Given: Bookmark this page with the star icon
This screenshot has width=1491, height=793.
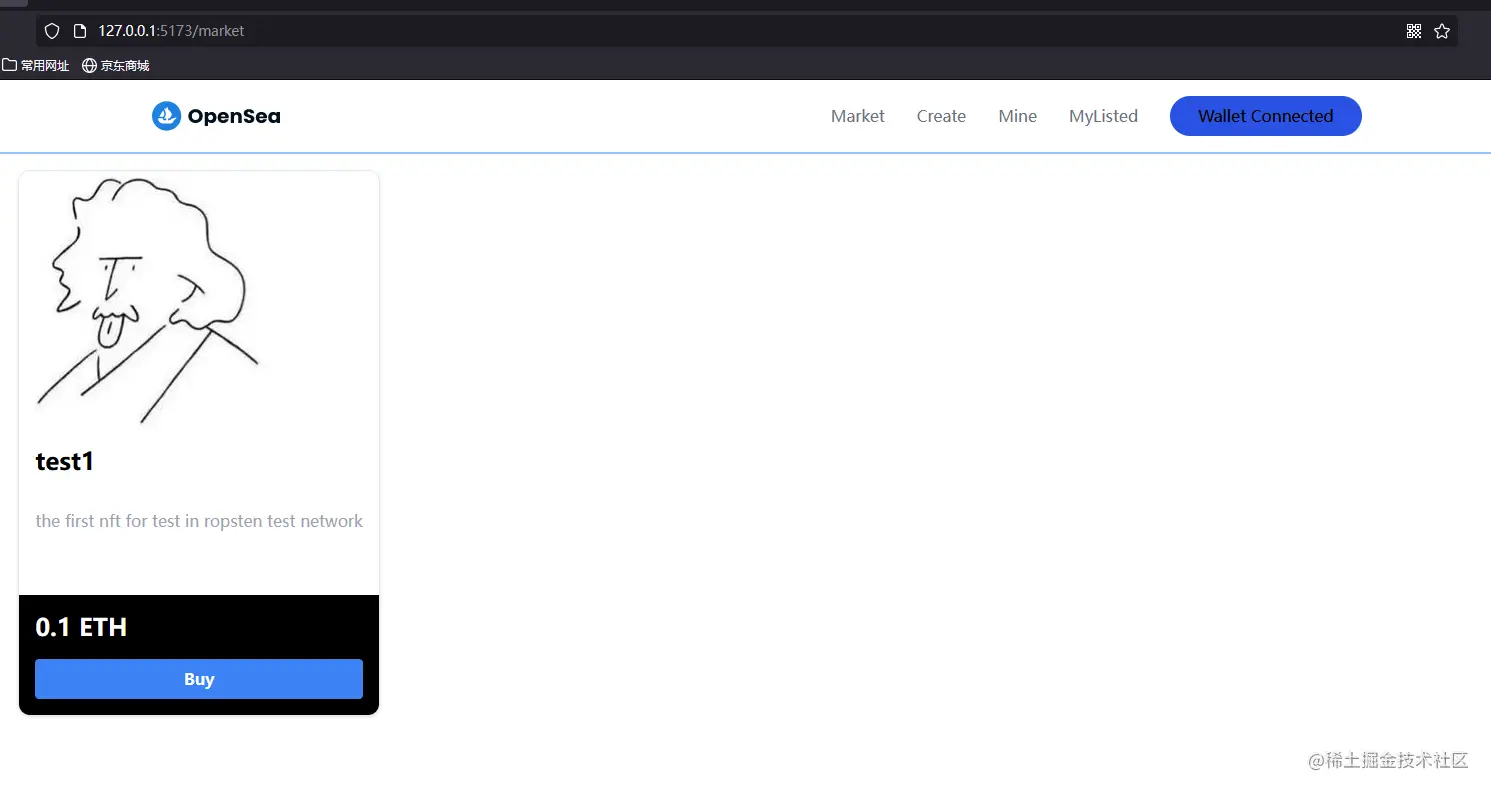Looking at the screenshot, I should point(1442,31).
